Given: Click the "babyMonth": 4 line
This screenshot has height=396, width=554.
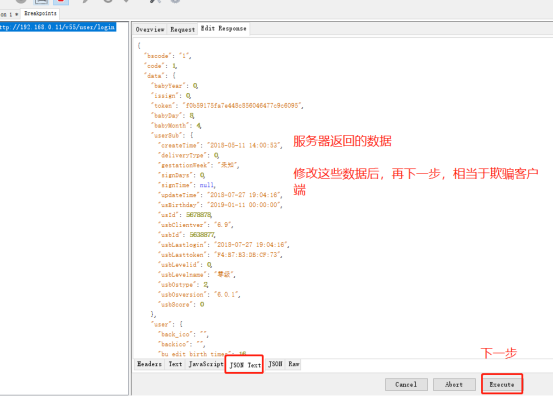Looking at the screenshot, I should [x=176, y=125].
